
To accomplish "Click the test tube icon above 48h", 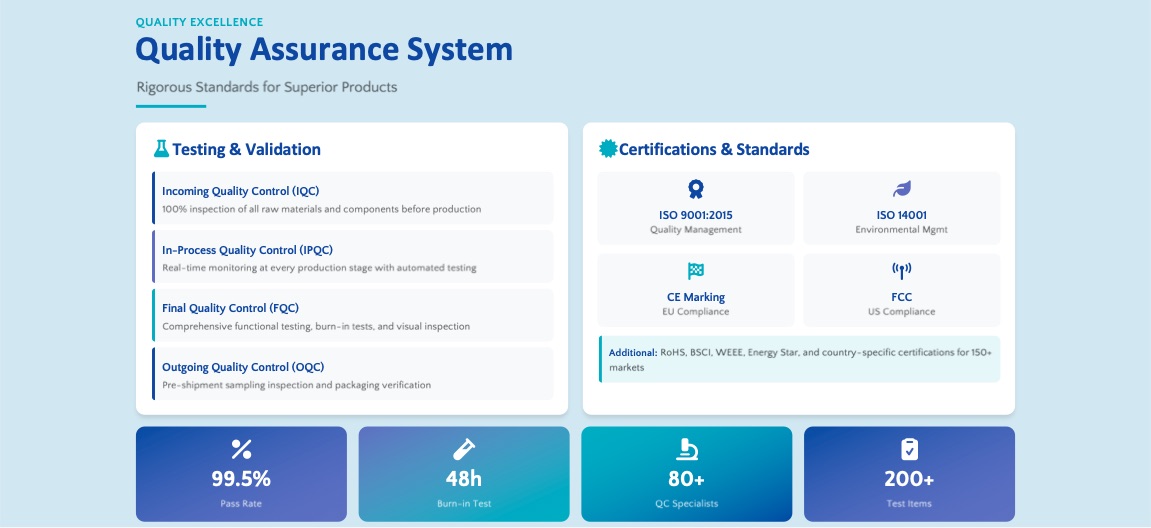I will tap(464, 449).
